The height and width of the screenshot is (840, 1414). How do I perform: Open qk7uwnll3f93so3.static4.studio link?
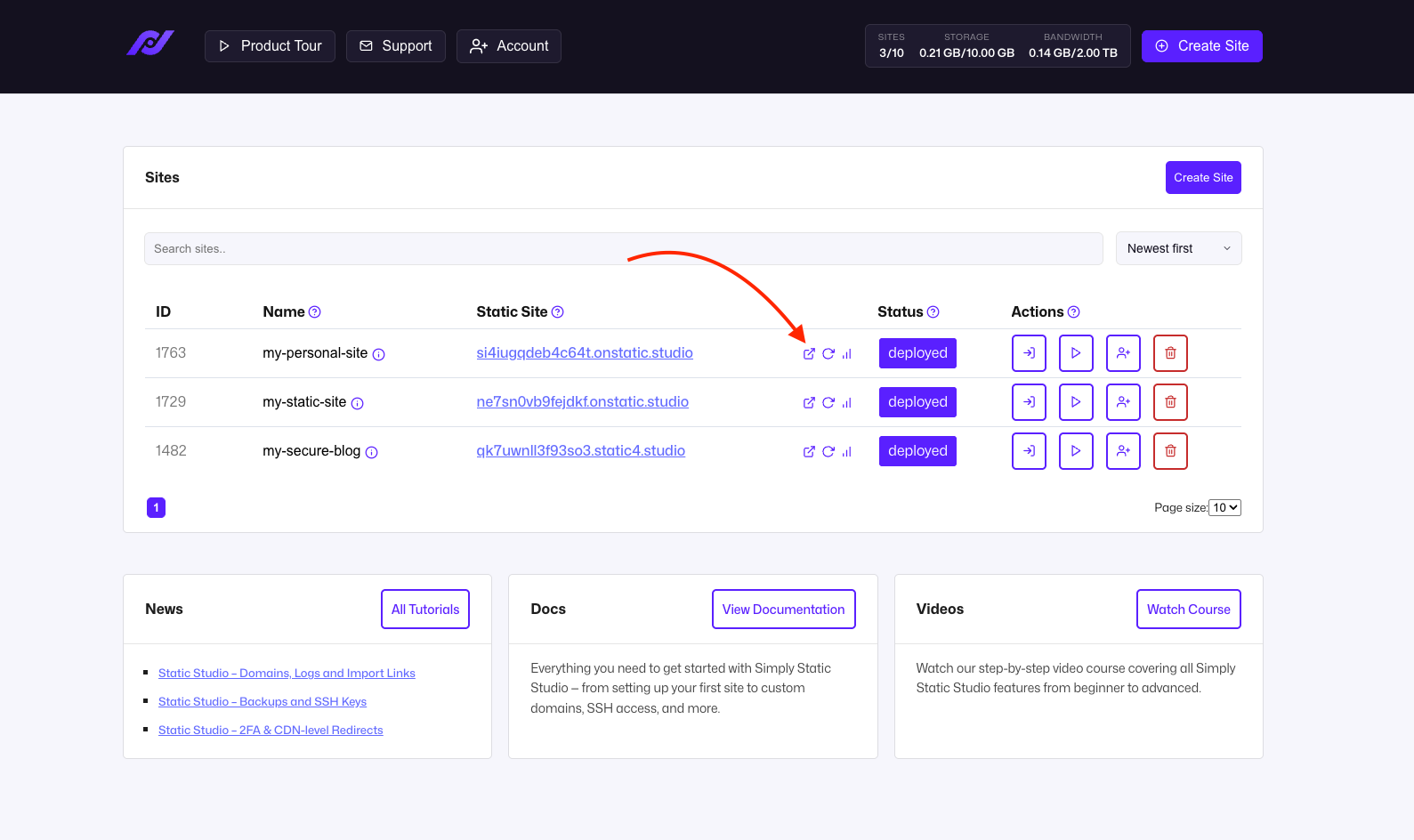[x=580, y=451]
